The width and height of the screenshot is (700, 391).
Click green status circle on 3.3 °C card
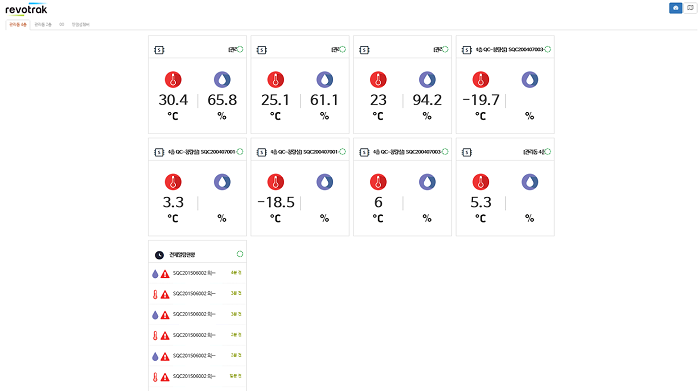(x=240, y=152)
